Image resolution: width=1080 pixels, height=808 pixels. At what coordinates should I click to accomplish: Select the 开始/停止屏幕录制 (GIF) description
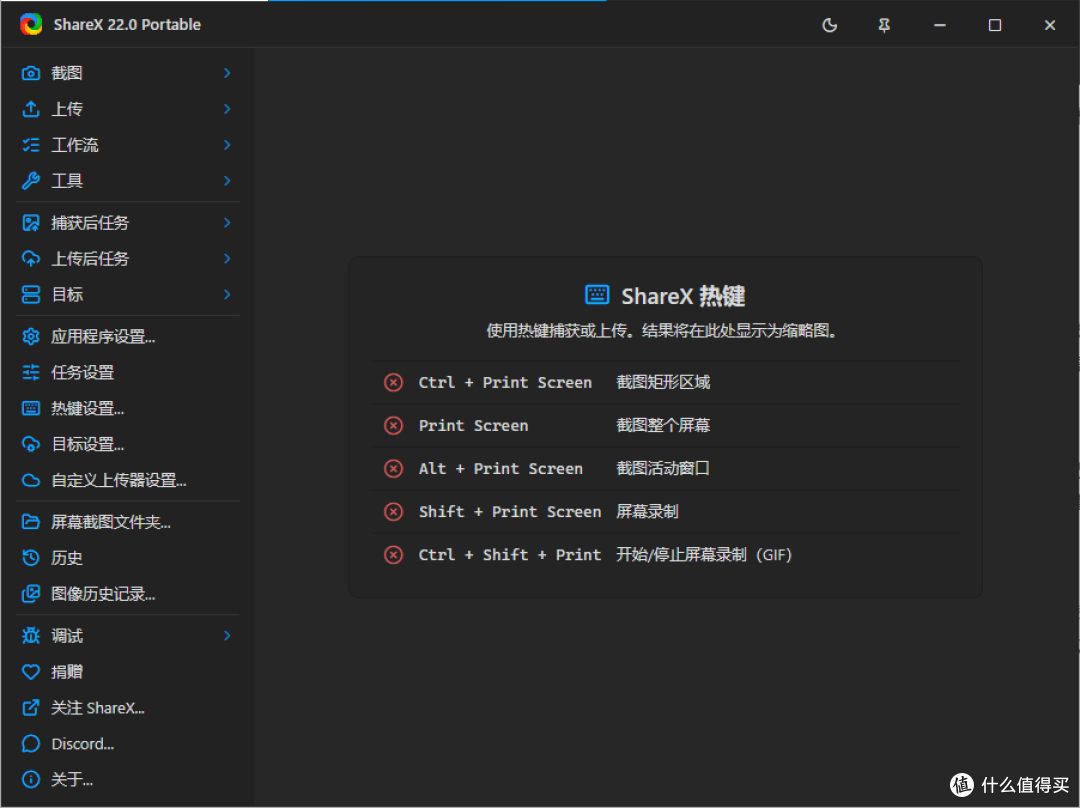704,555
